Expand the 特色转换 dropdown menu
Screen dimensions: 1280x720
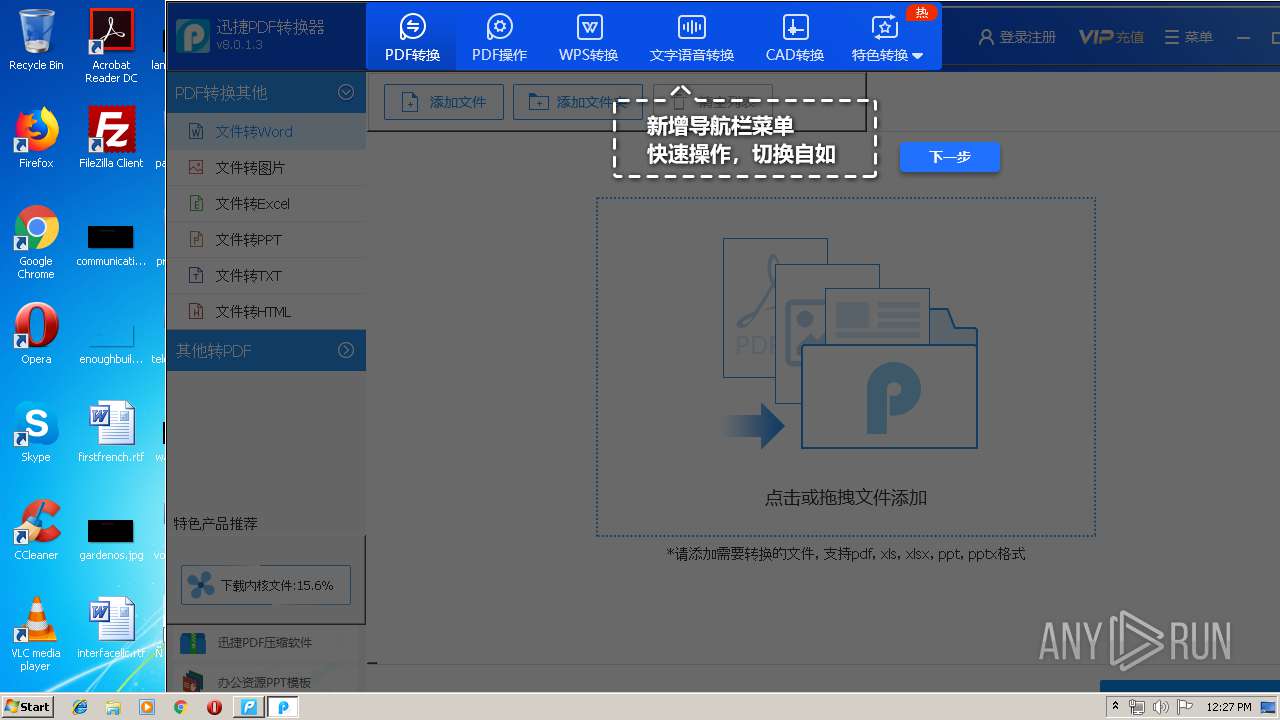coord(887,37)
